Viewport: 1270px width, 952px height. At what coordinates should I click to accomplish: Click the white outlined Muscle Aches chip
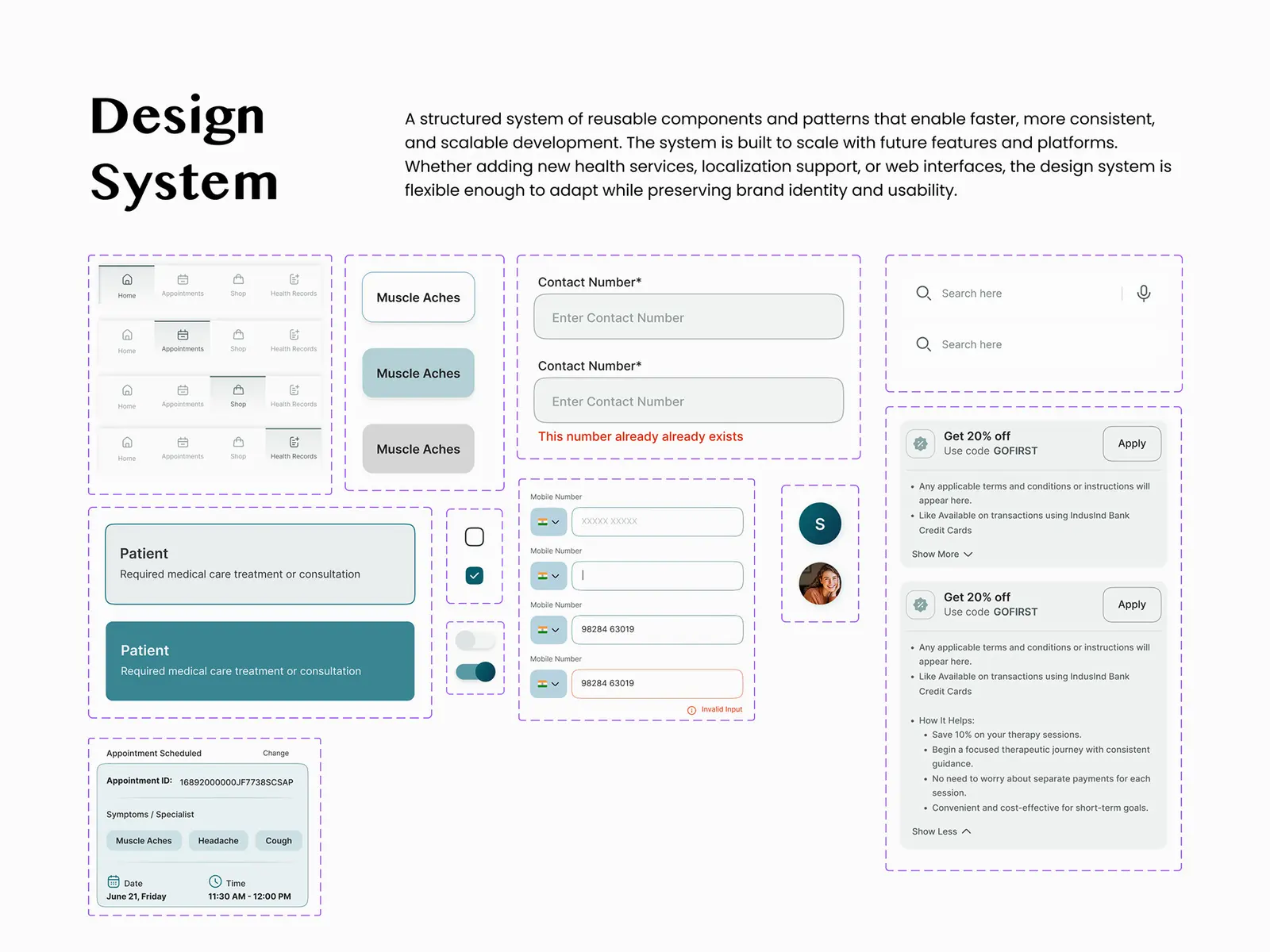click(x=418, y=297)
